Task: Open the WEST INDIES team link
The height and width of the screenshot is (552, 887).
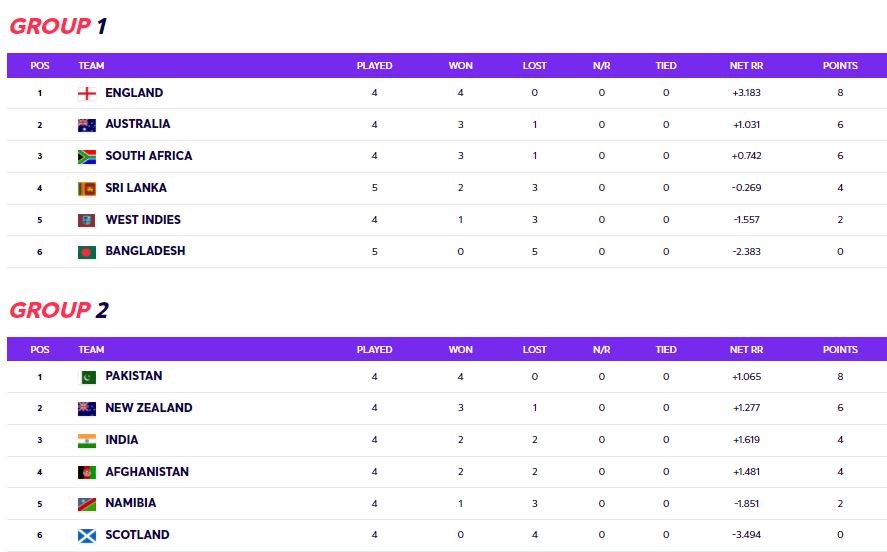Action: point(143,219)
